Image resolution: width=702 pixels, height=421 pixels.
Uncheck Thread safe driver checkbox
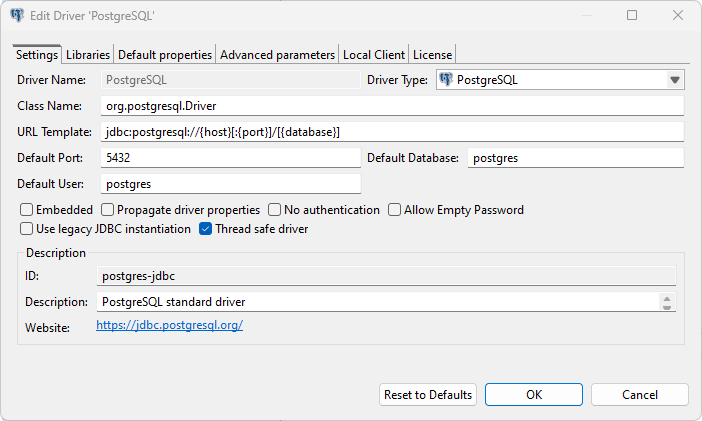[206, 229]
